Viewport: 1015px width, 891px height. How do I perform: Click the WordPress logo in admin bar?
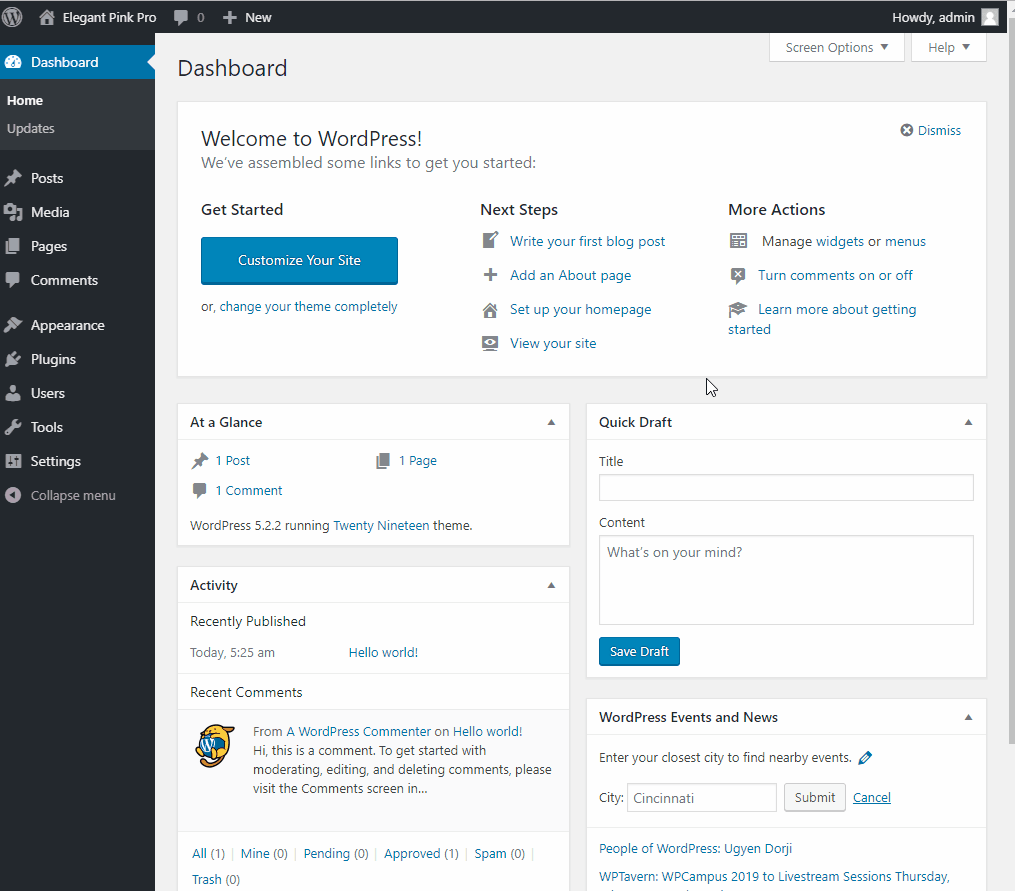tap(12, 17)
